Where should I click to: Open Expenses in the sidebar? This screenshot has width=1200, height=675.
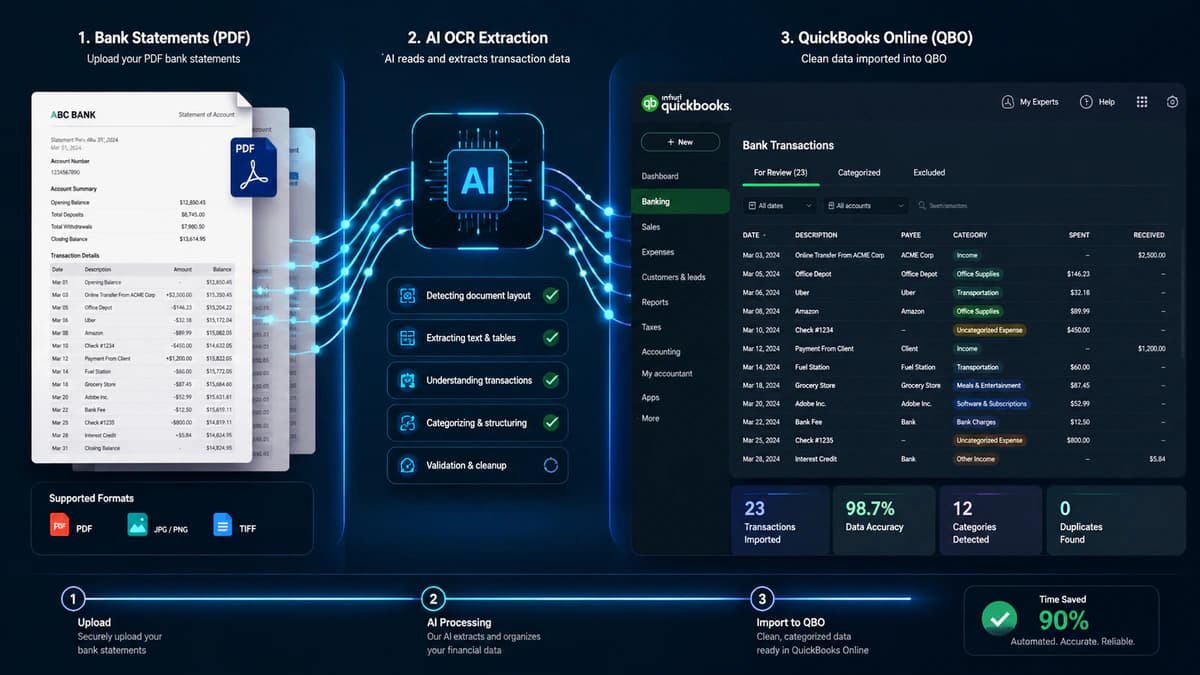pyautogui.click(x=658, y=252)
